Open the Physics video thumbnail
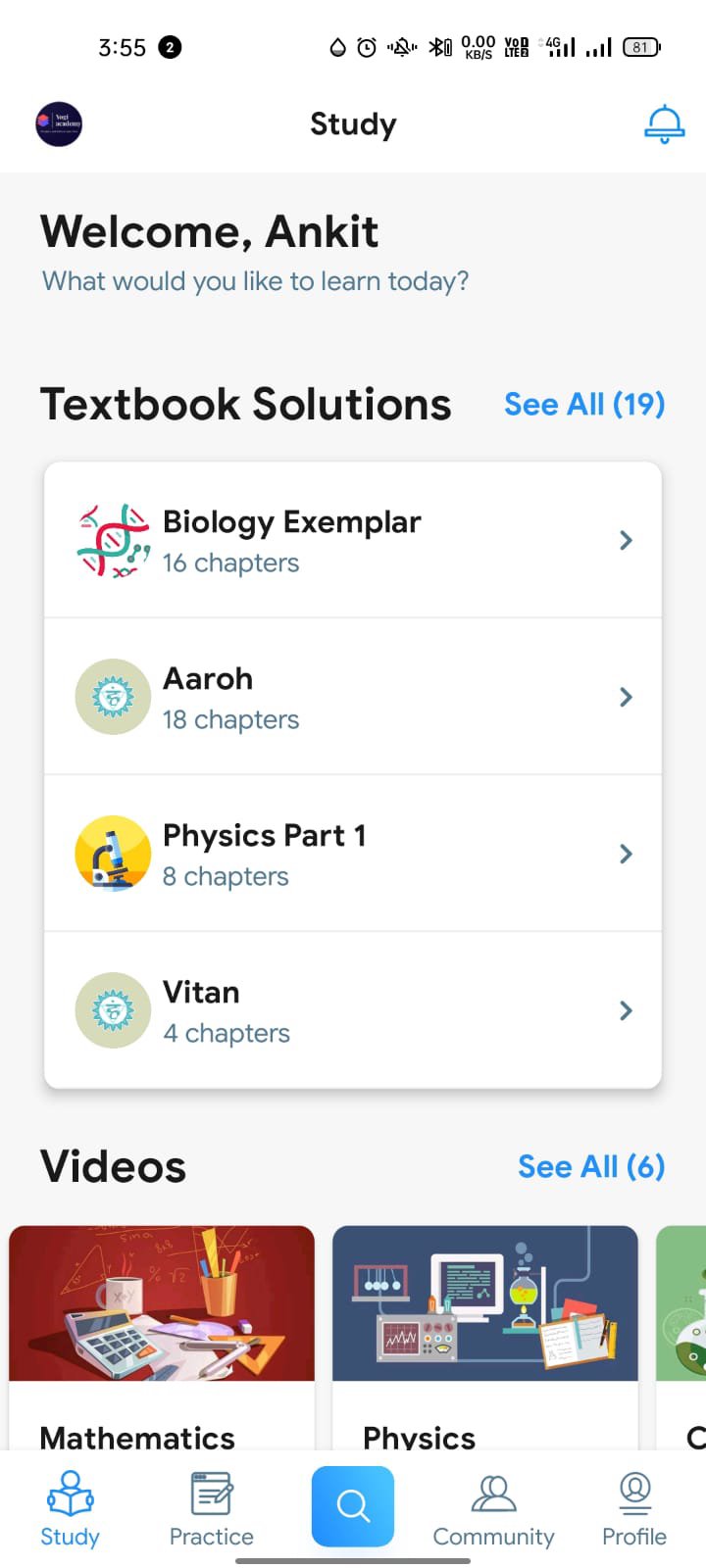Viewport: 706px width, 1568px height. (x=485, y=1303)
